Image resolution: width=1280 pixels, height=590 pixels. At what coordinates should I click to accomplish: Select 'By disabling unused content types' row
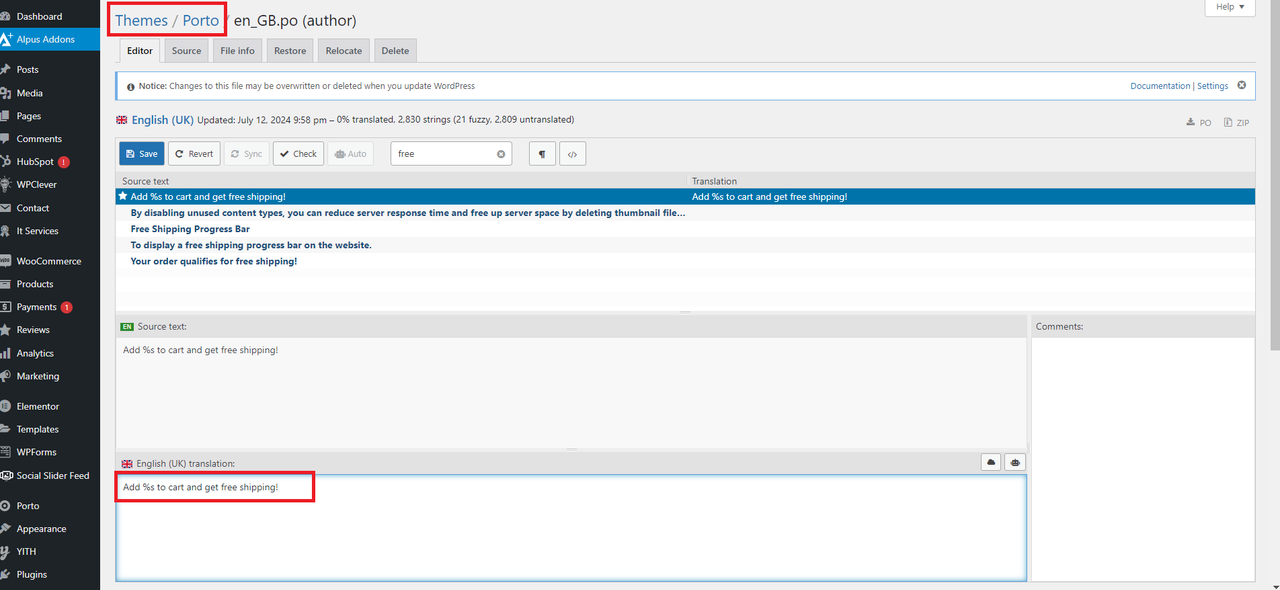685,213
